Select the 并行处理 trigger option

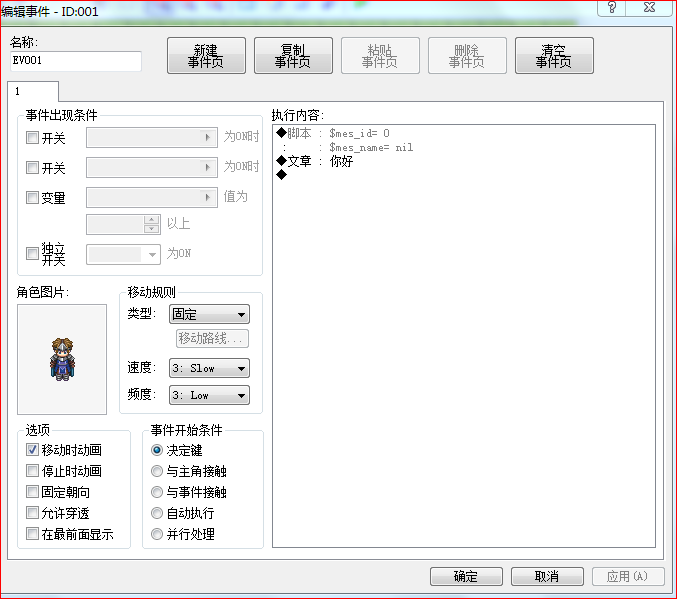157,534
